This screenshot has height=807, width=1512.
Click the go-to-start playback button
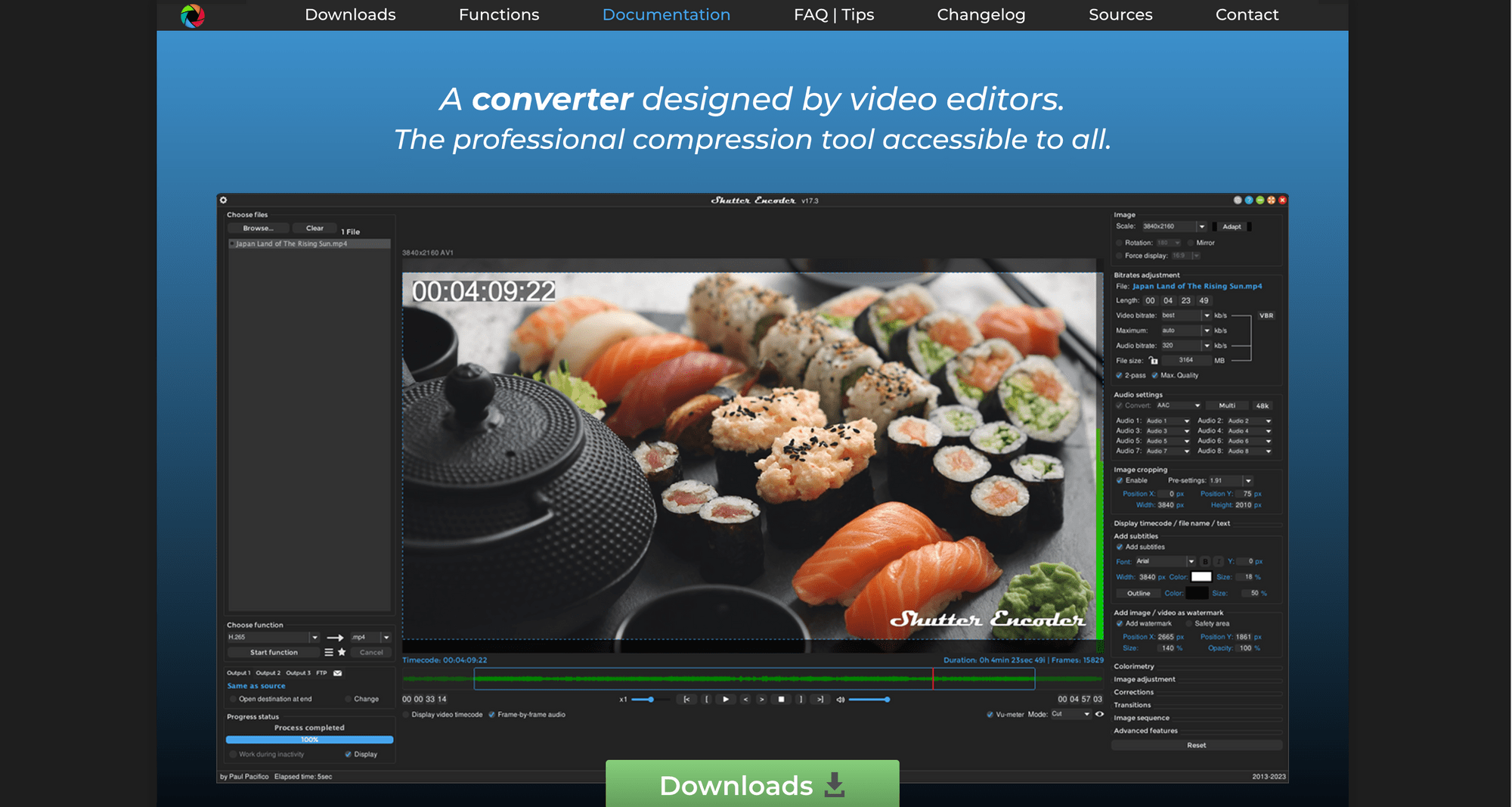686,700
